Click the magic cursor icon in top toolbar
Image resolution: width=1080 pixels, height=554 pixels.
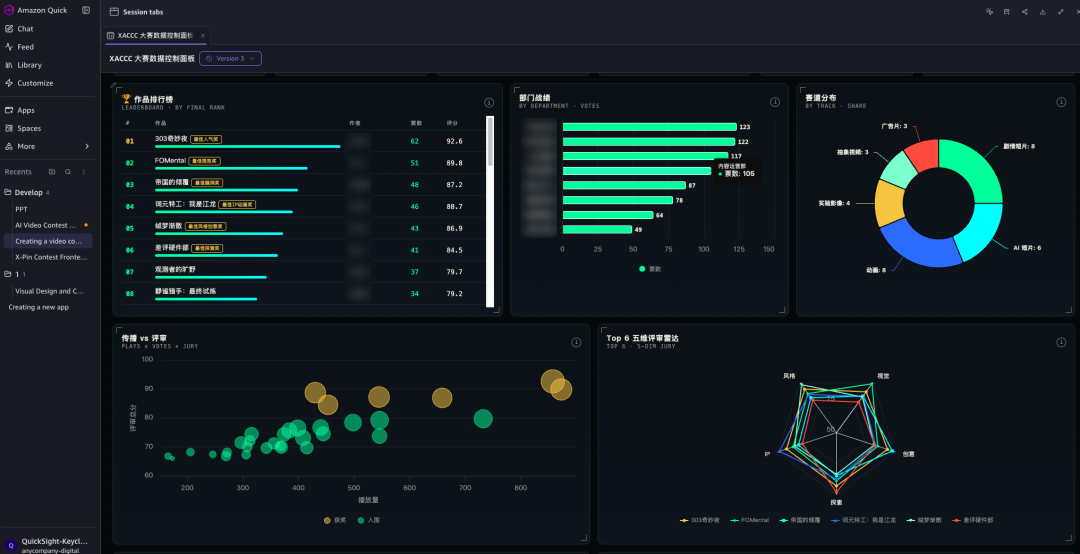click(x=989, y=12)
